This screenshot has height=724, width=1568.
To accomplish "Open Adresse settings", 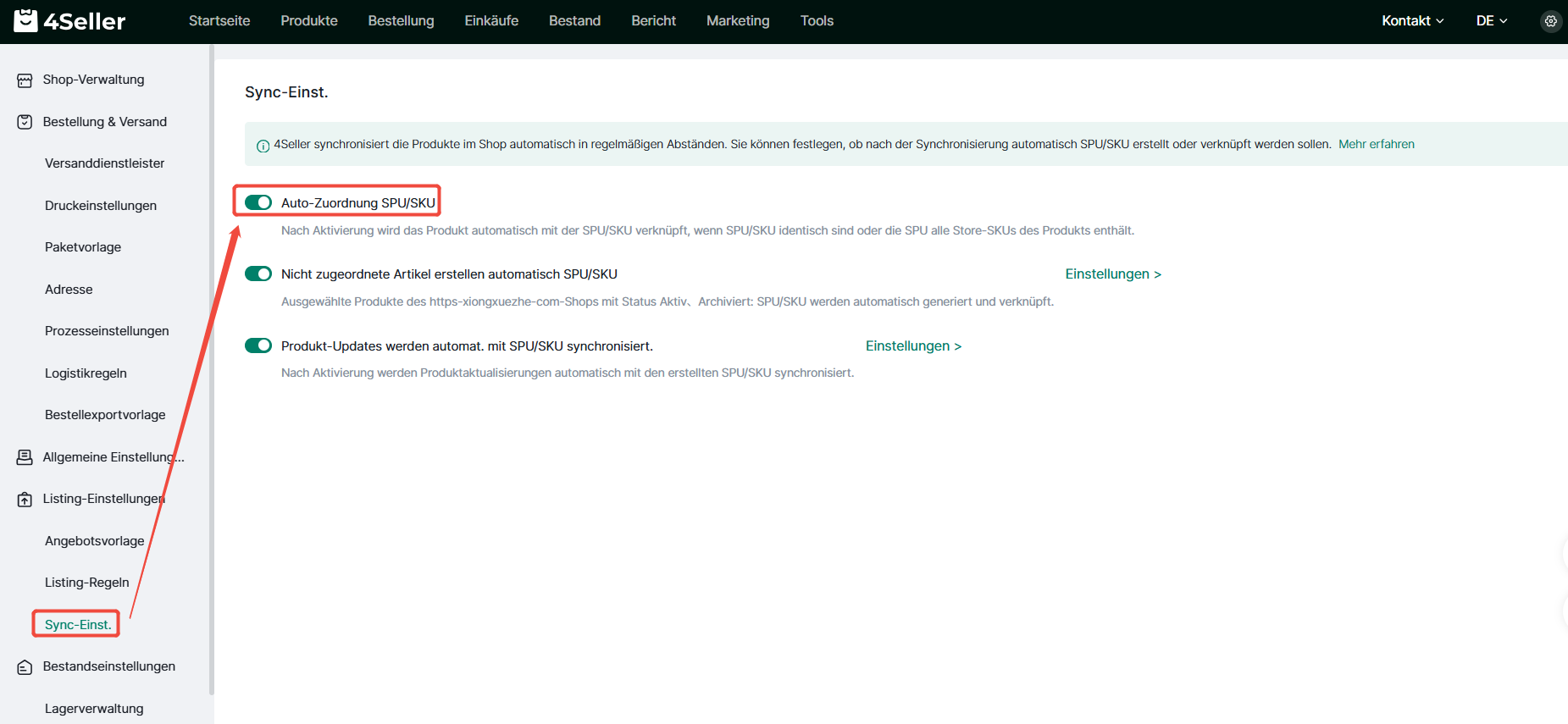I will click(x=69, y=290).
